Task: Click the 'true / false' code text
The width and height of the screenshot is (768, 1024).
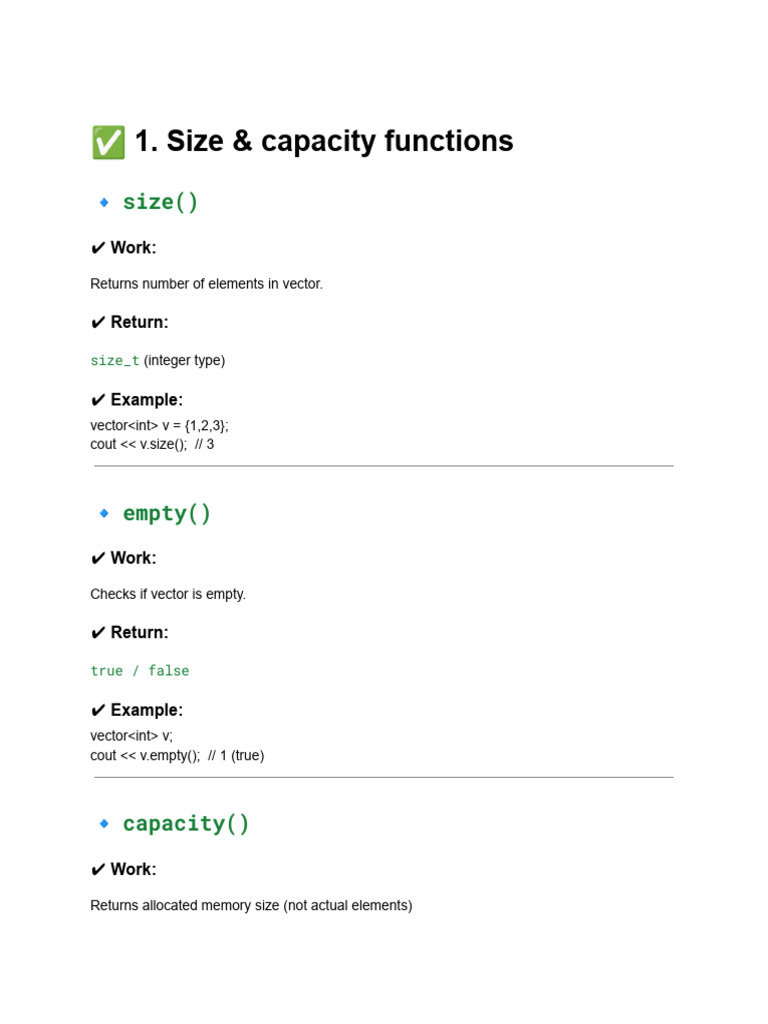Action: pyautogui.click(x=140, y=671)
